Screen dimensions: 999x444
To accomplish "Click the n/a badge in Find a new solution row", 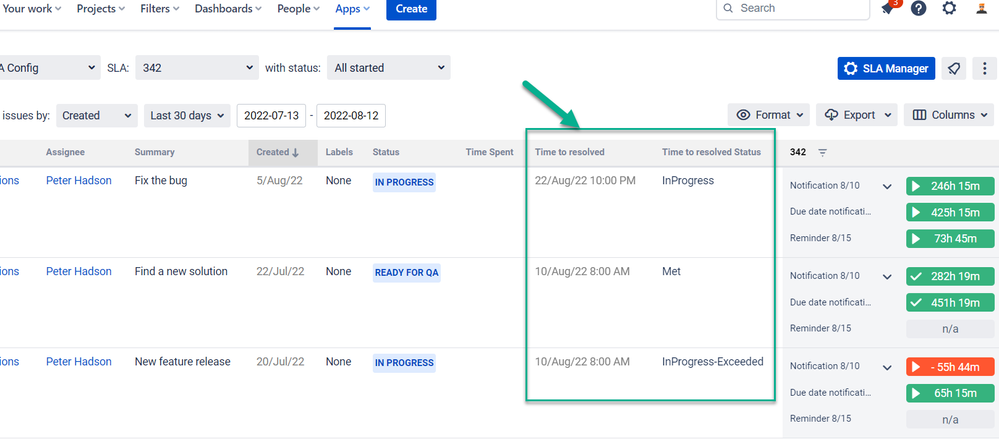I will click(951, 329).
